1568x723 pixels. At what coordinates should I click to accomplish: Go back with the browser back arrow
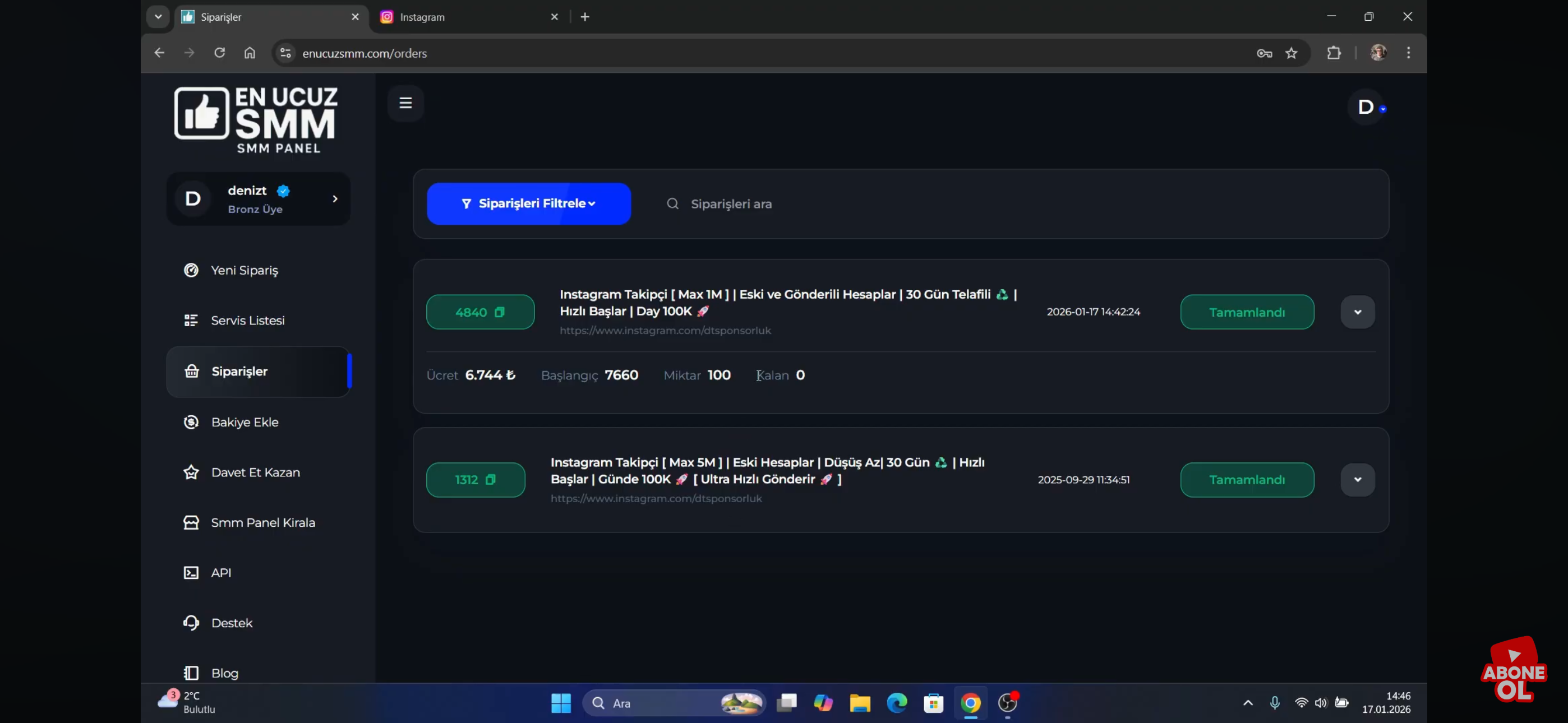pos(159,53)
